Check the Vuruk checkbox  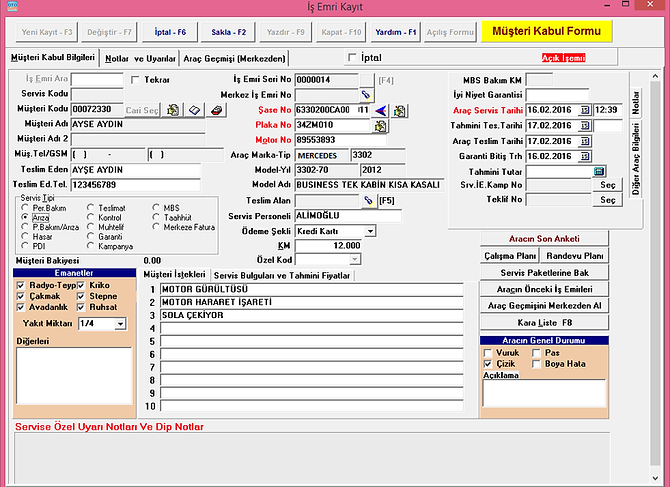click(488, 353)
